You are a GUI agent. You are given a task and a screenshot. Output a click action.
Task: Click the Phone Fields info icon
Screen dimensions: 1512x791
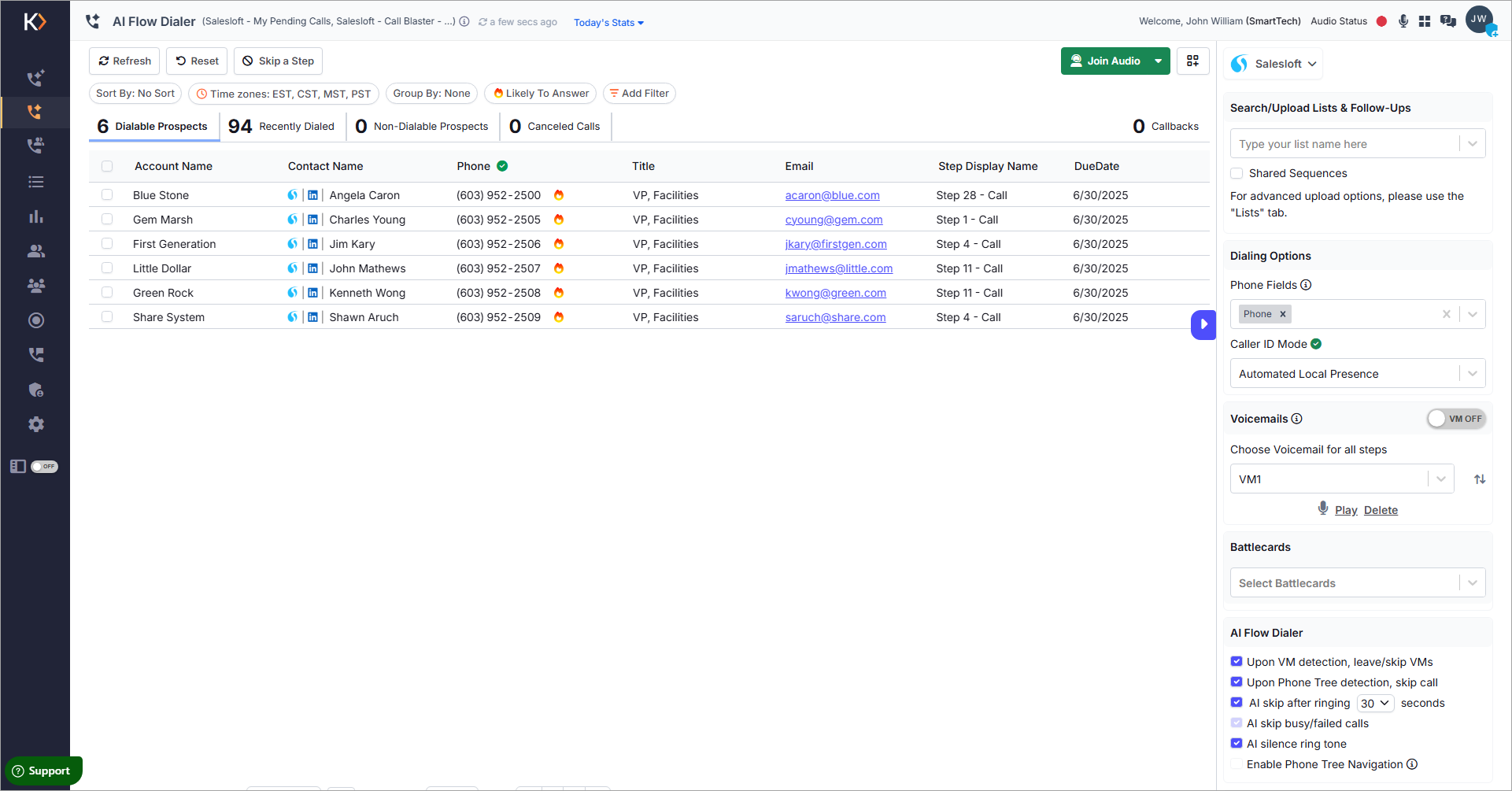[x=1306, y=285]
